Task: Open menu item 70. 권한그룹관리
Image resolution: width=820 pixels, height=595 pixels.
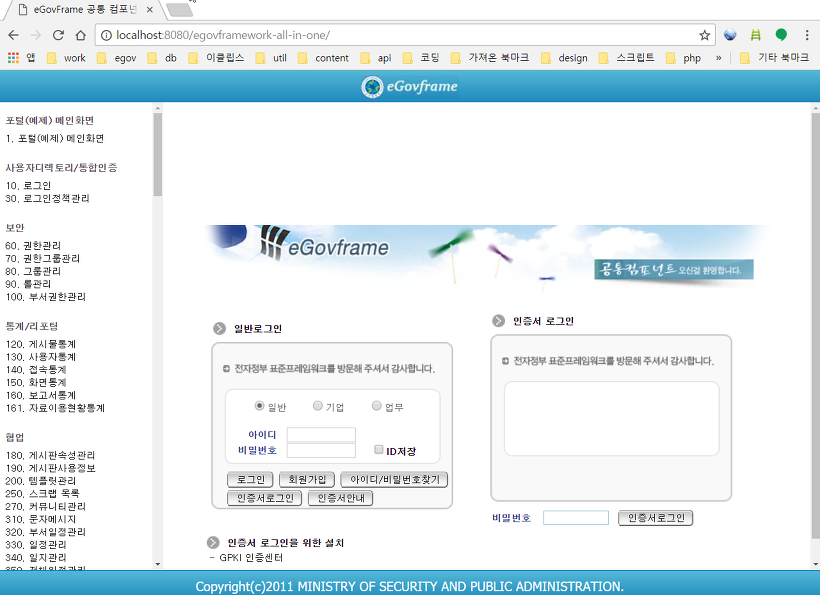Action: 43,258
